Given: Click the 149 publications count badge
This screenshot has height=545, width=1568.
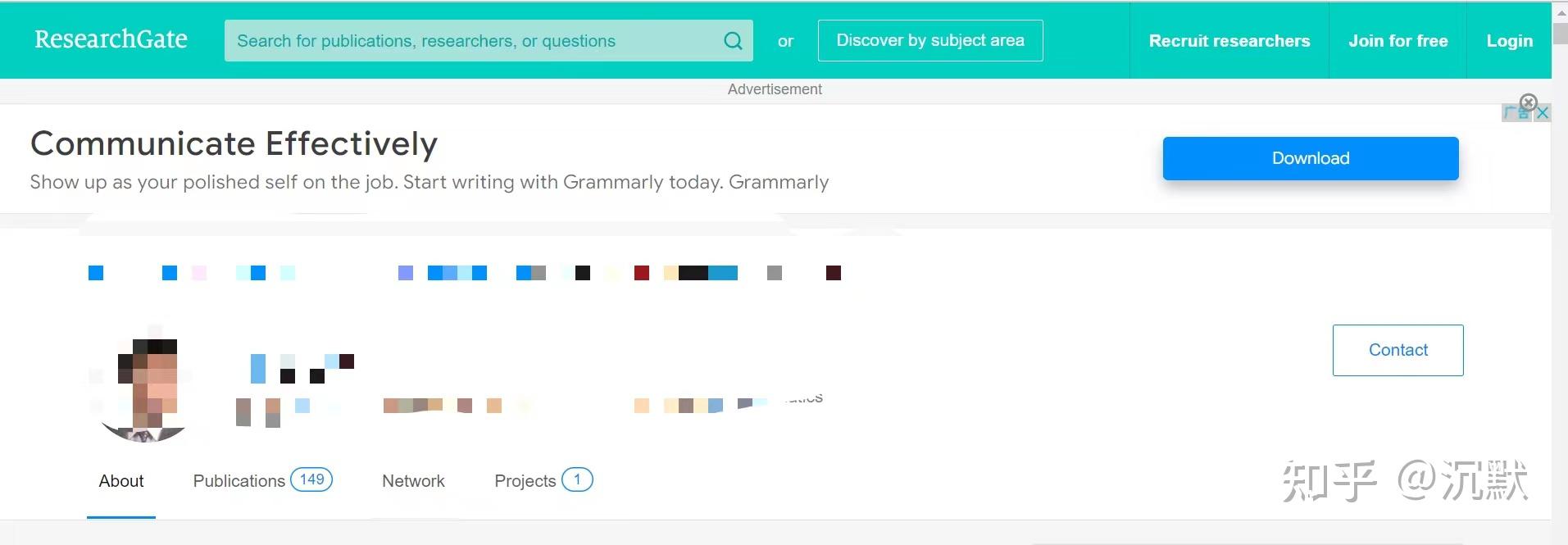Looking at the screenshot, I should [311, 479].
